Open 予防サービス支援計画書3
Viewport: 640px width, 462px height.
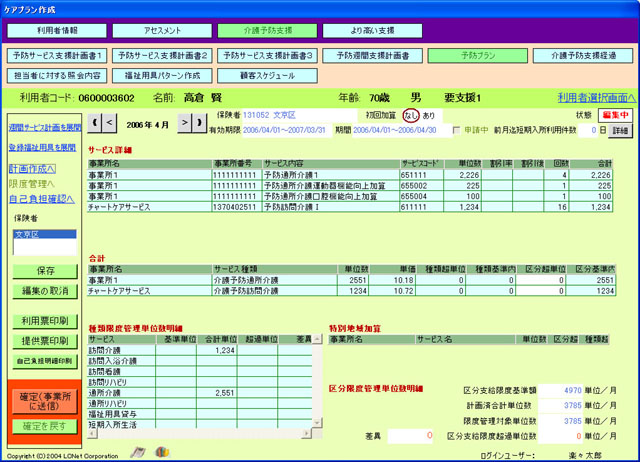point(267,56)
